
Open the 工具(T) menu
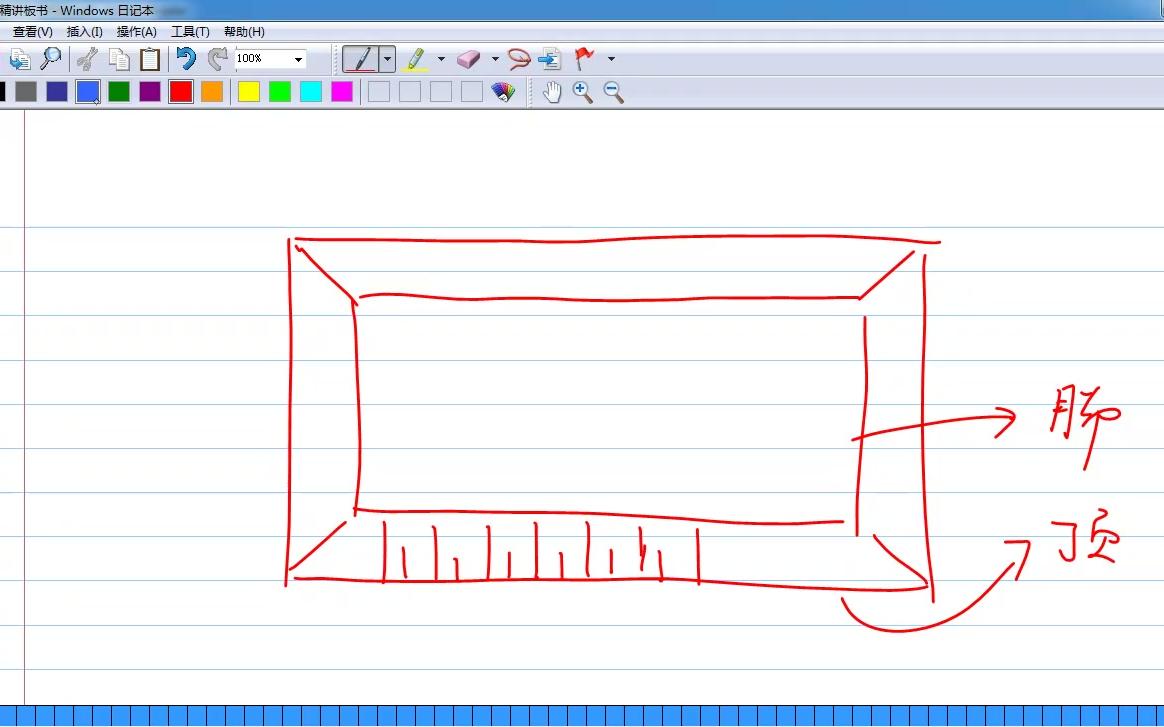pos(190,32)
